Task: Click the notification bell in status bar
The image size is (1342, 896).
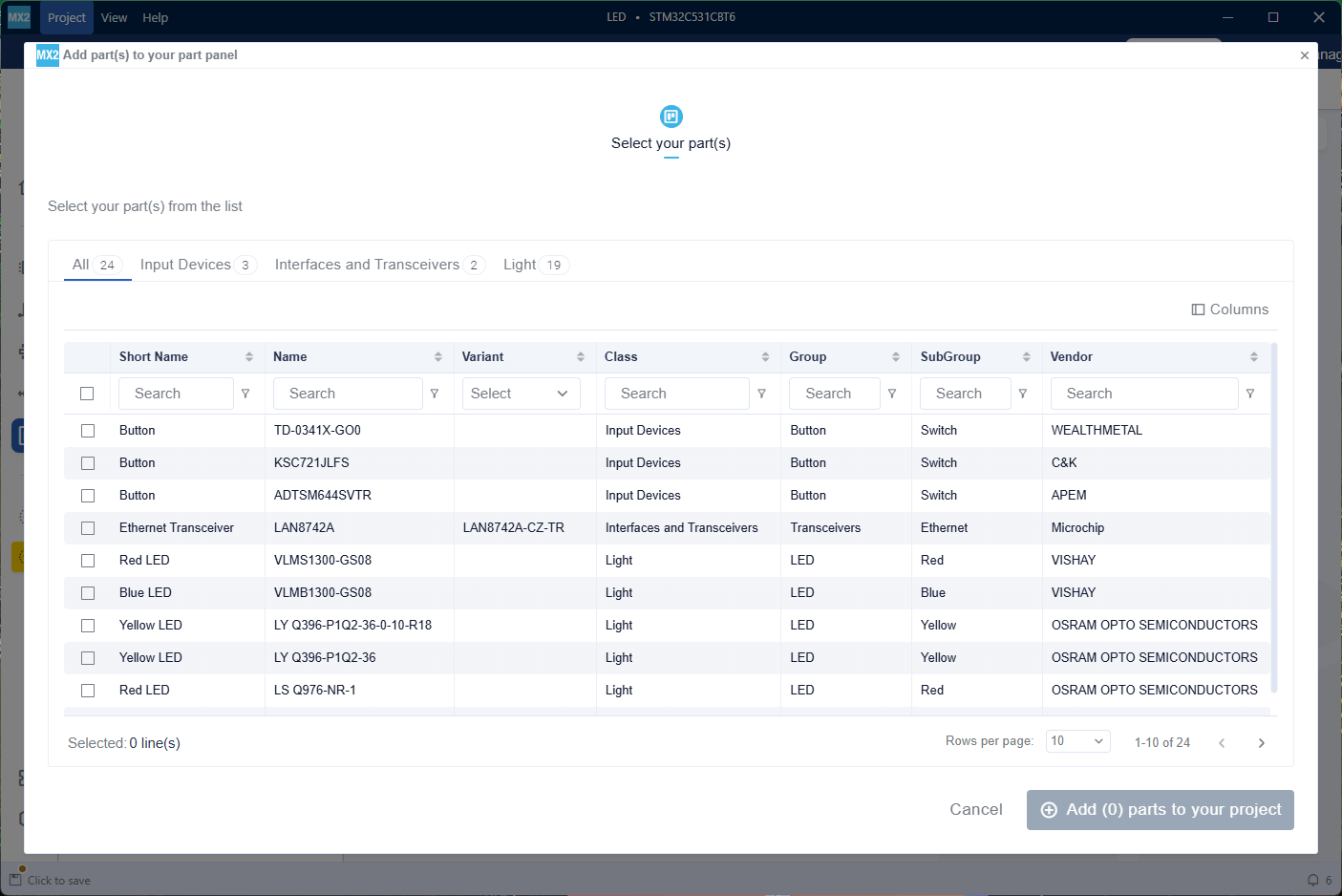Action: [x=1313, y=881]
